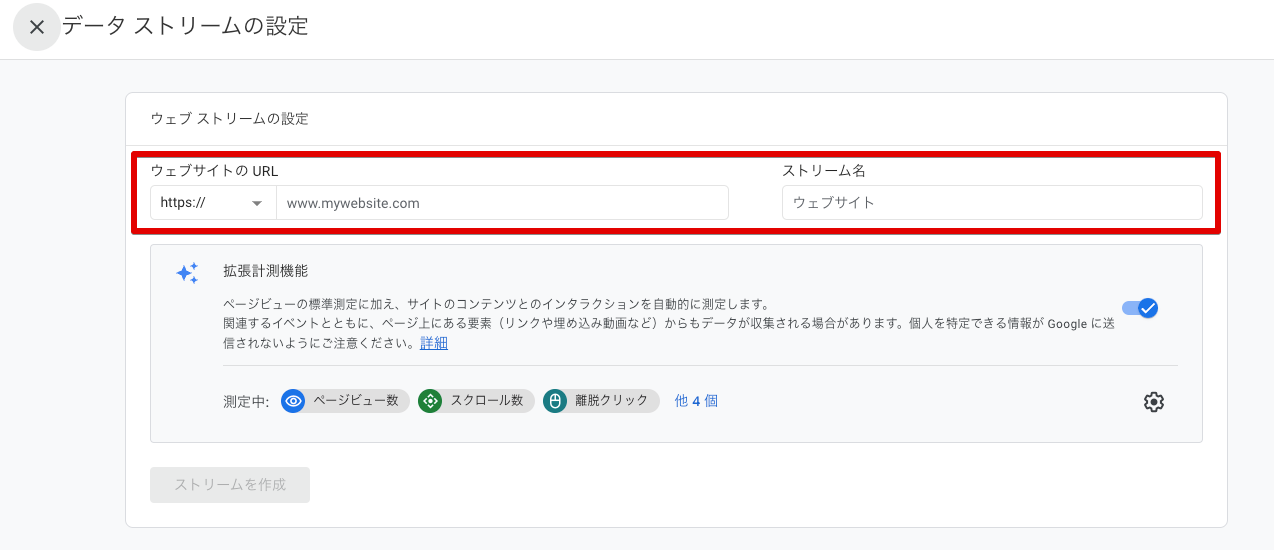Close the data stream settings panel

(x=37, y=27)
